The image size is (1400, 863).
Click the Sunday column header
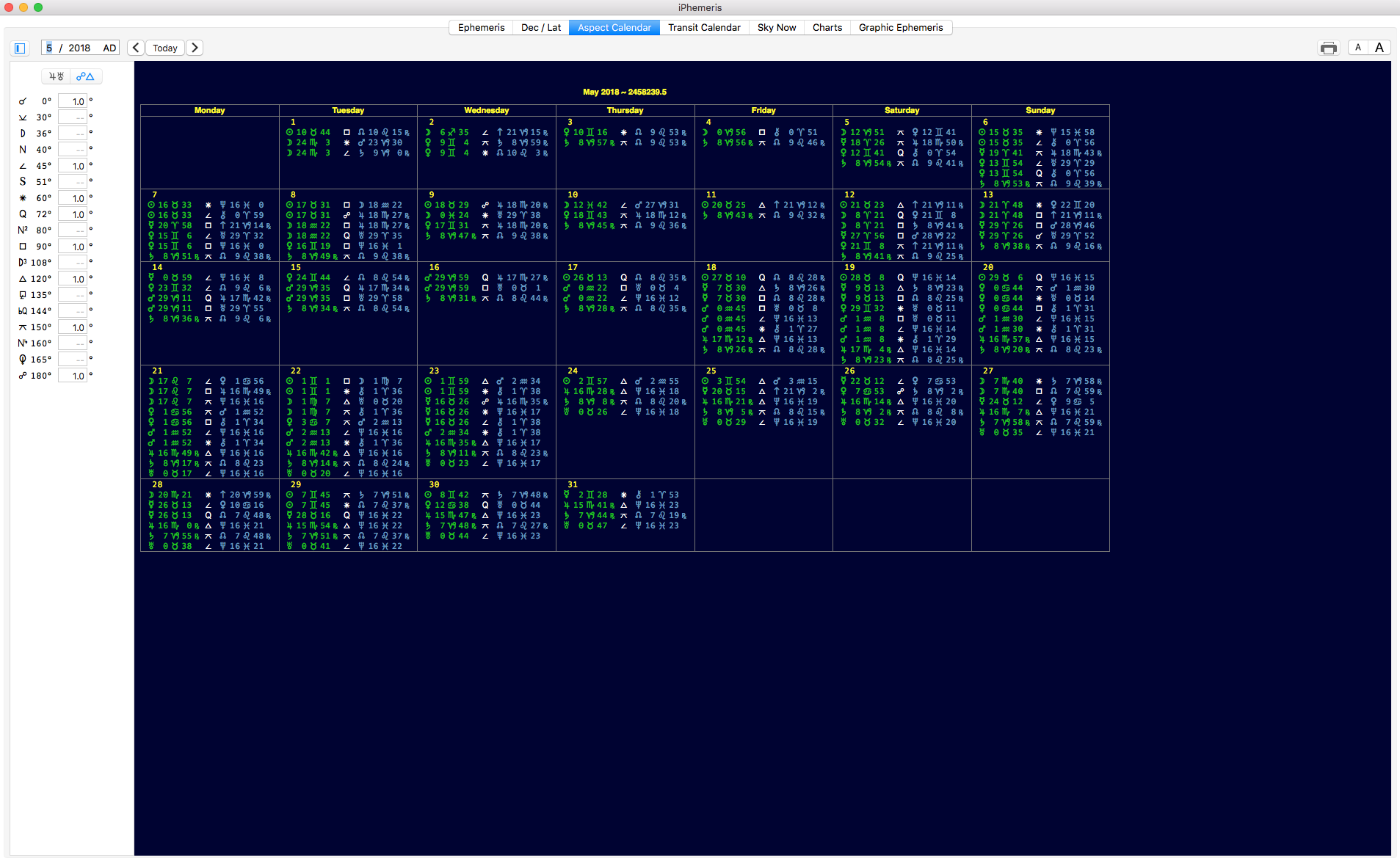click(1040, 110)
